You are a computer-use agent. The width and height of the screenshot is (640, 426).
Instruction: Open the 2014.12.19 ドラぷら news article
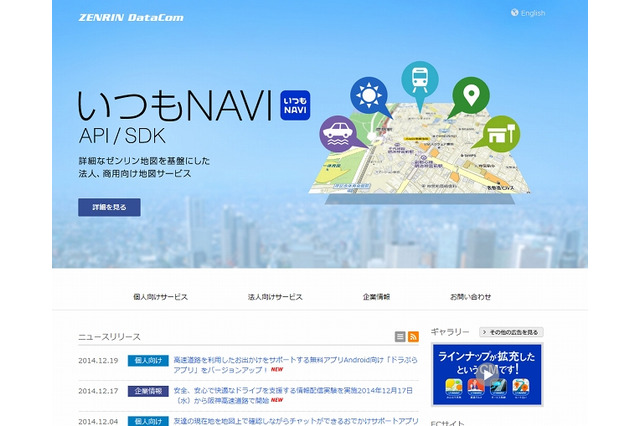[x=296, y=365]
